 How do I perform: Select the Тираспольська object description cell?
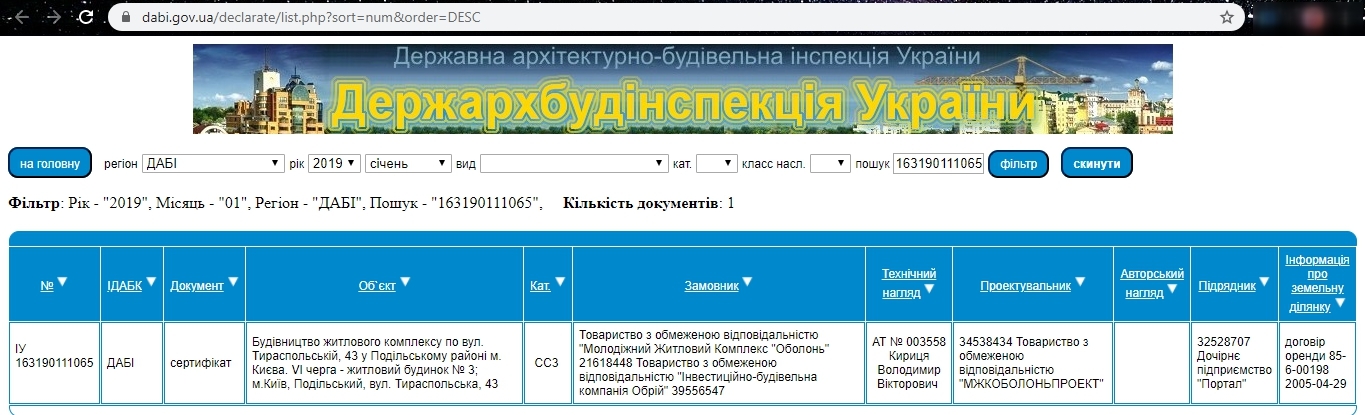pos(384,362)
